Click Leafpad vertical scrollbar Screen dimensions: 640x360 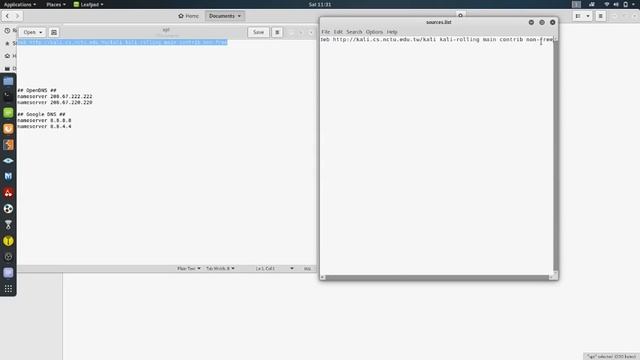(x=556, y=155)
